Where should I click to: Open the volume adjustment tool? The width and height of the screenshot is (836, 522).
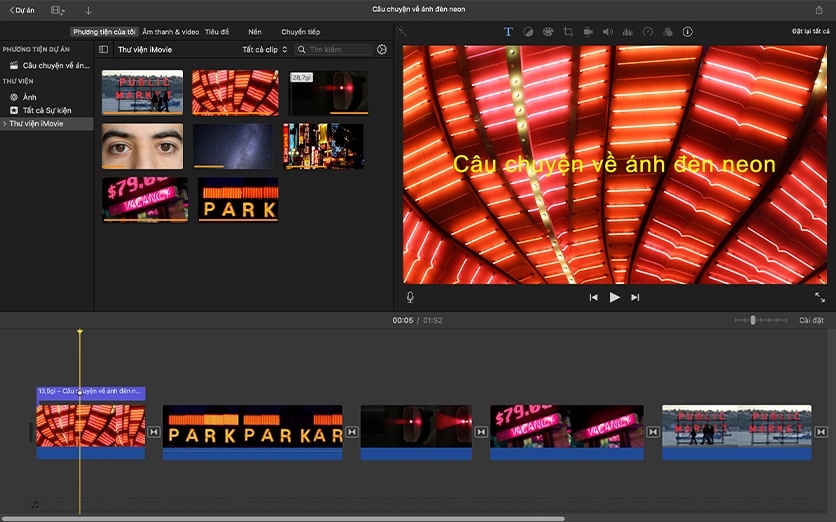[608, 32]
